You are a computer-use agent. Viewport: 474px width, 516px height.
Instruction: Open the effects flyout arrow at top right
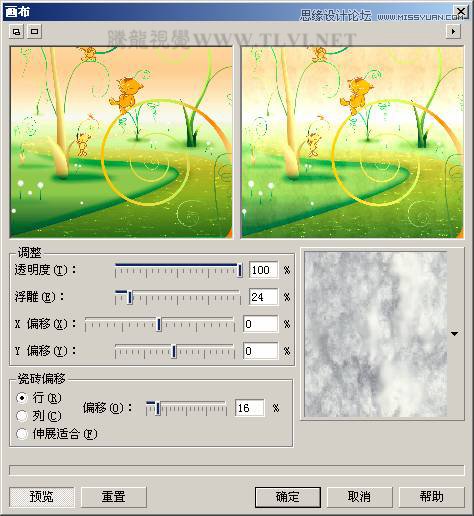pos(453,32)
